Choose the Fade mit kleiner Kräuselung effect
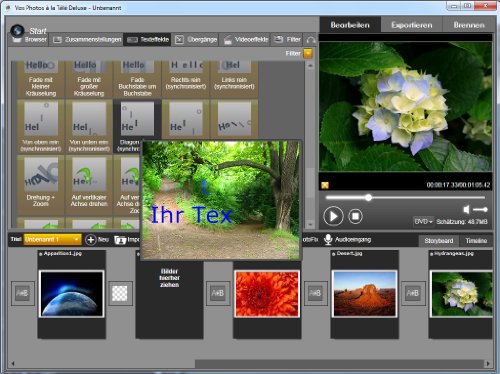The width and height of the screenshot is (500, 374). click(41, 79)
